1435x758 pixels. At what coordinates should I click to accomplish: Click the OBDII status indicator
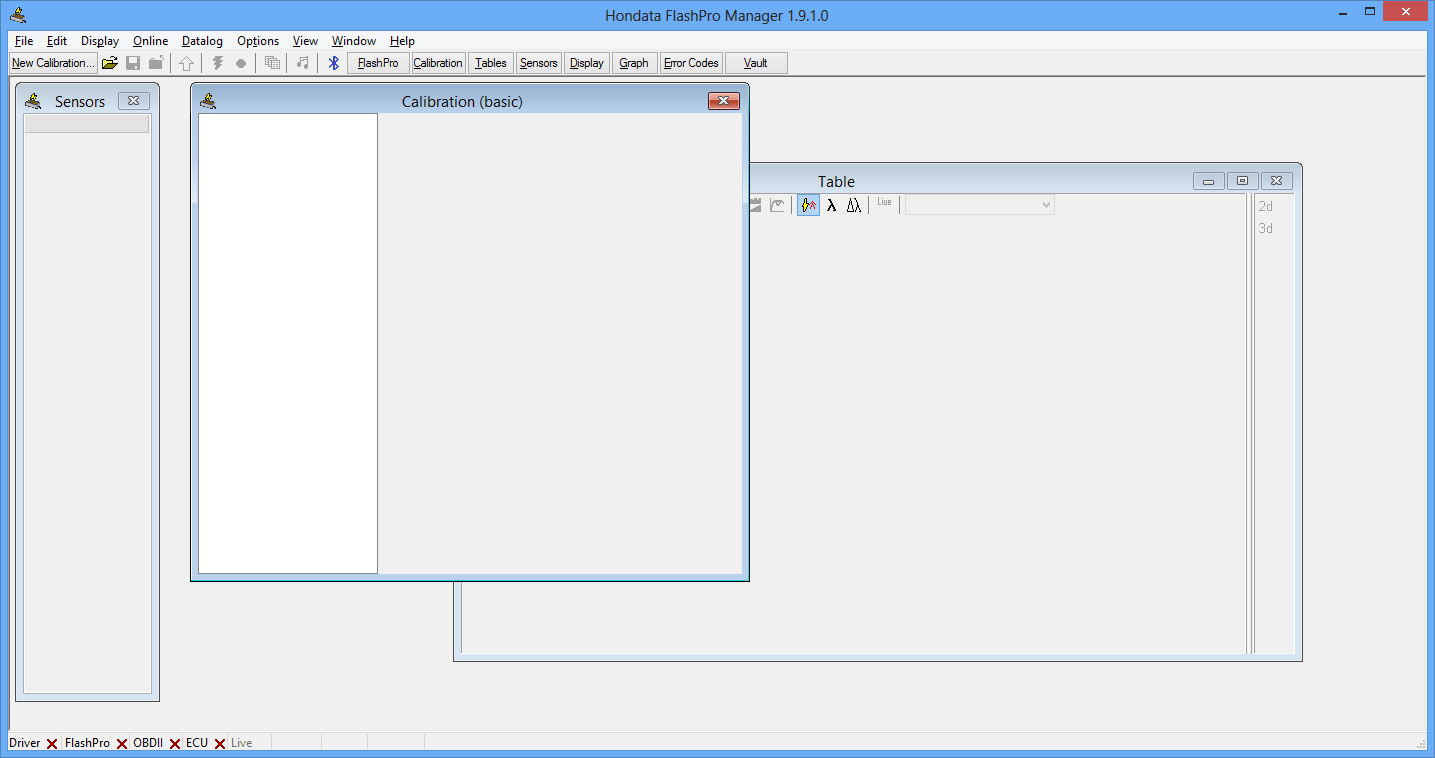[157, 743]
